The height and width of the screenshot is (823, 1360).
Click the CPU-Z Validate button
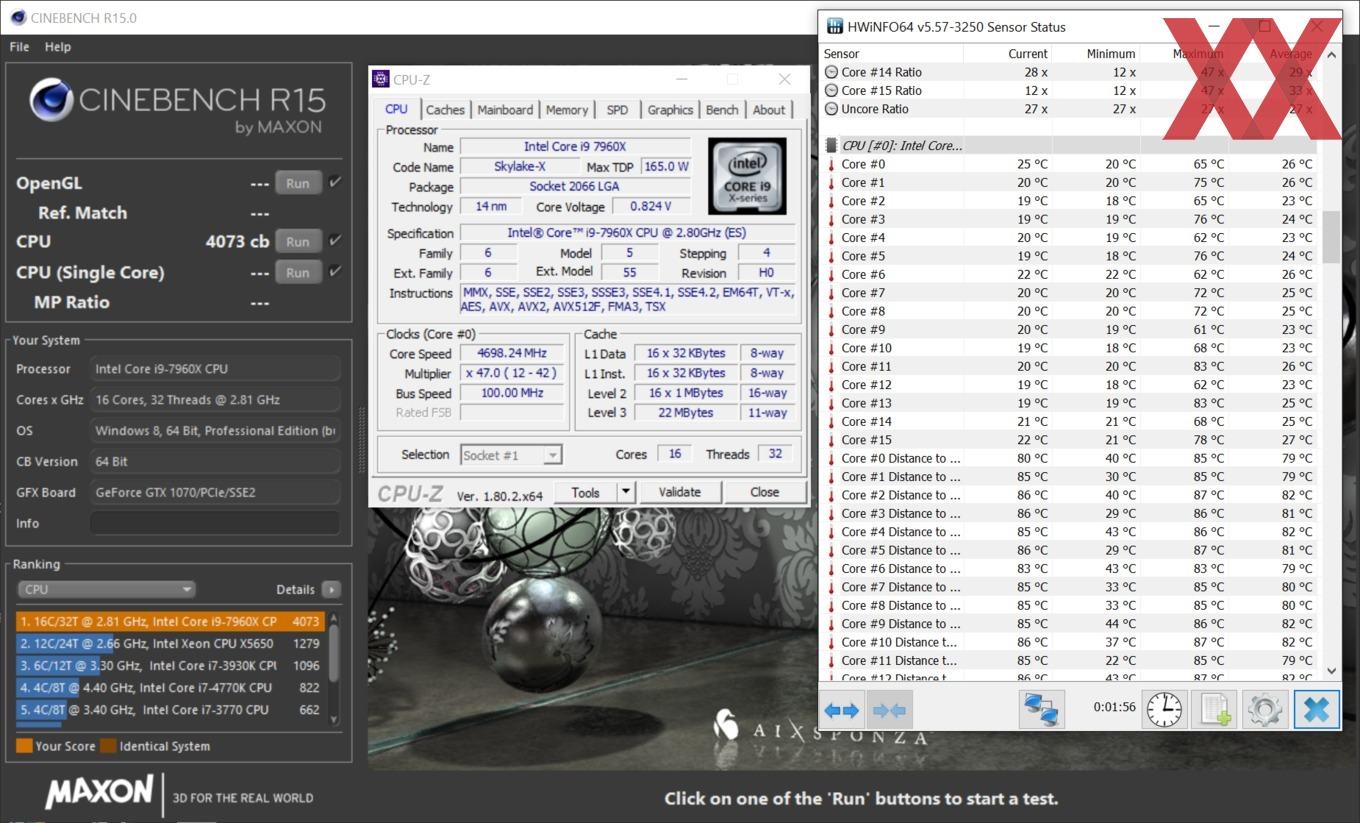pos(679,492)
